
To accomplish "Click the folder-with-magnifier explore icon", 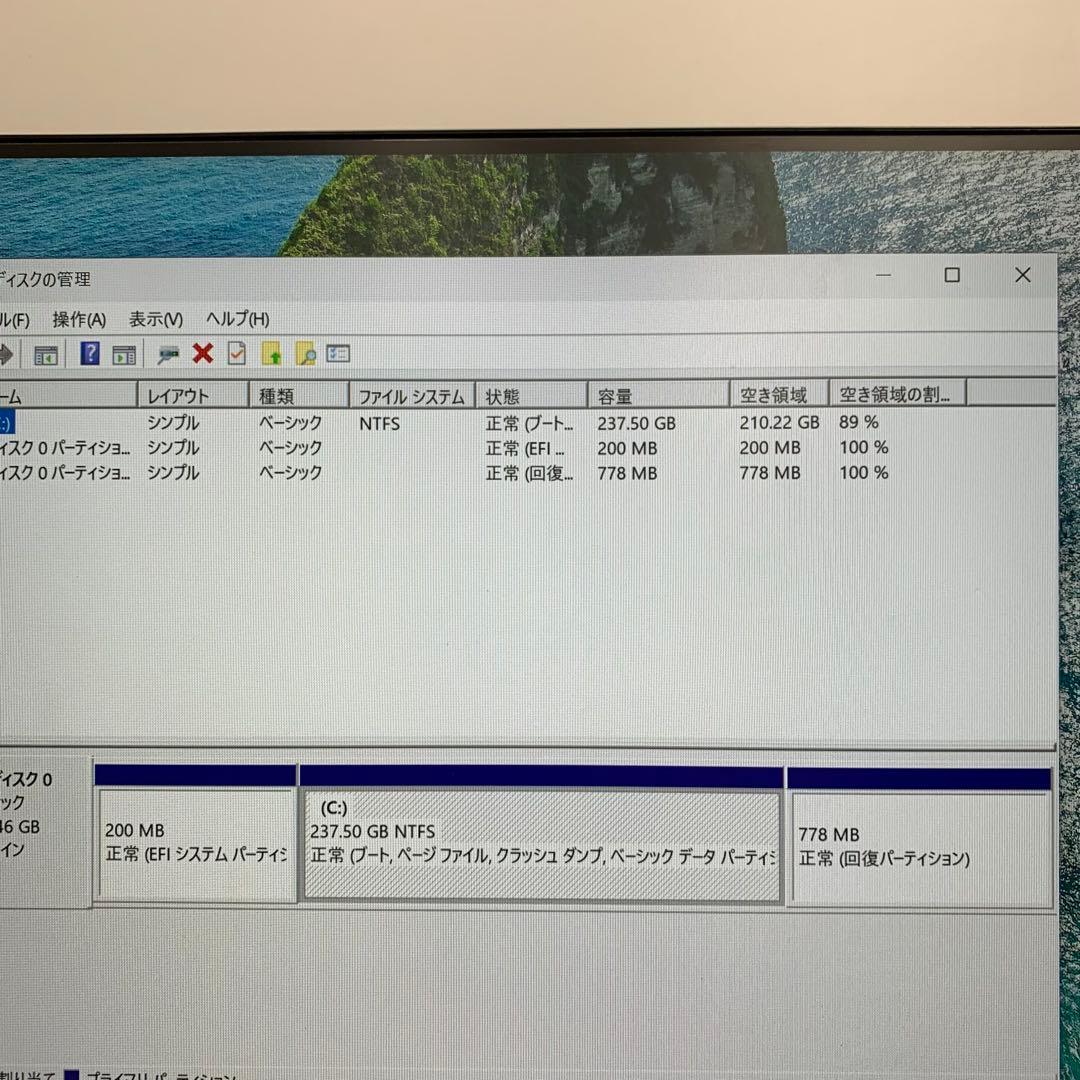I will [306, 353].
